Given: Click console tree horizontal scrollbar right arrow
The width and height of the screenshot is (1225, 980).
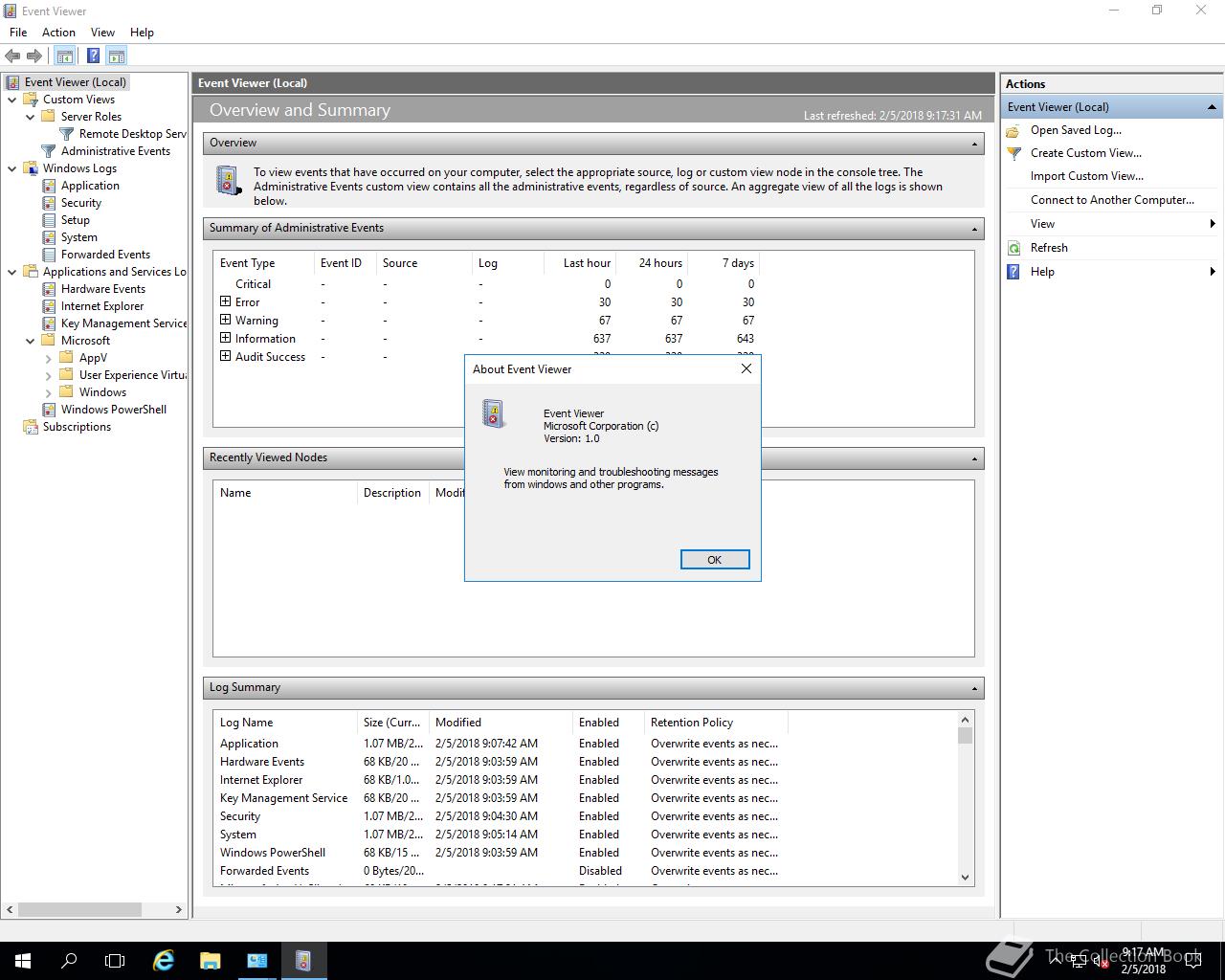Looking at the screenshot, I should click(178, 909).
